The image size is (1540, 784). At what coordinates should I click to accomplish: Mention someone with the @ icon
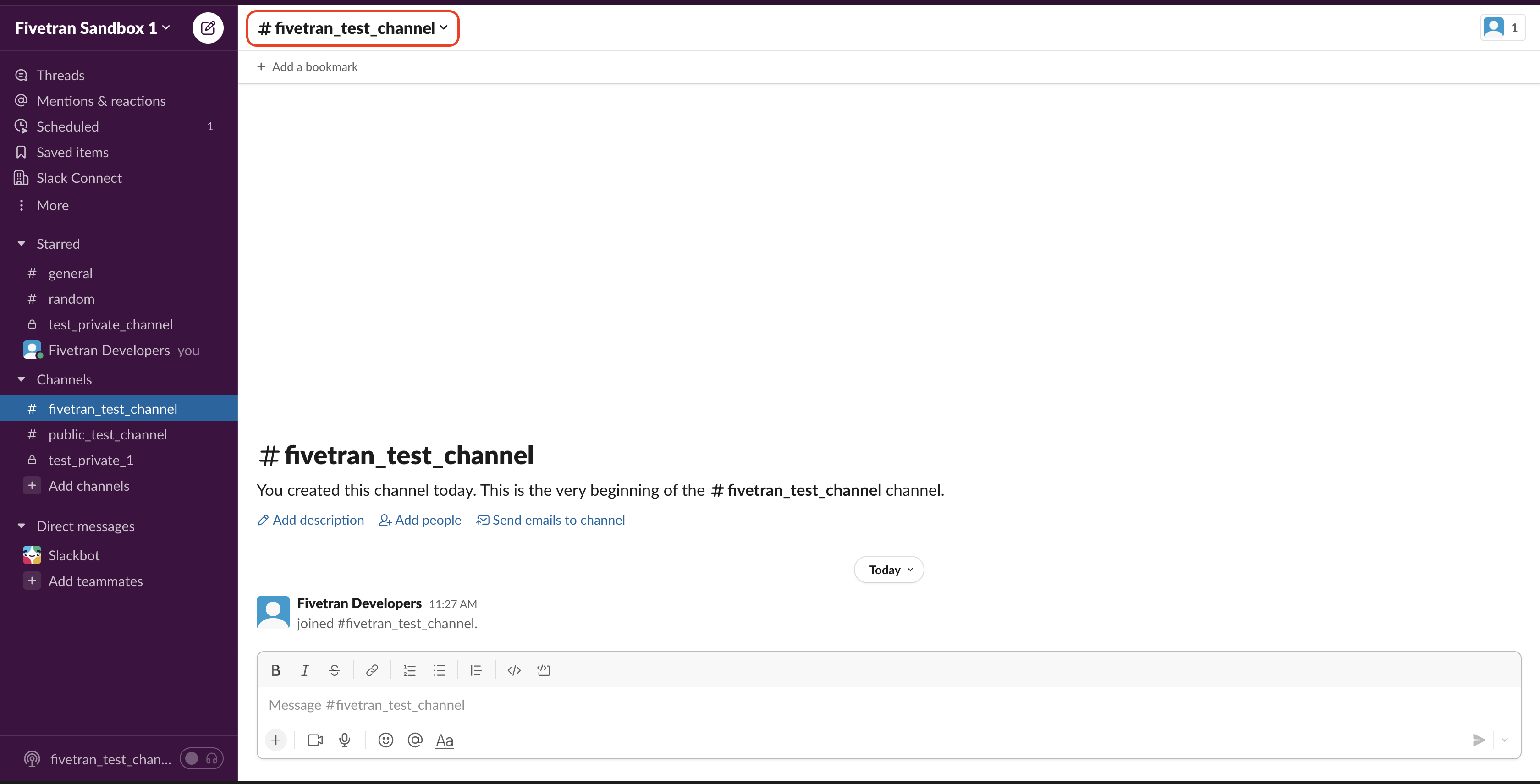(x=415, y=740)
